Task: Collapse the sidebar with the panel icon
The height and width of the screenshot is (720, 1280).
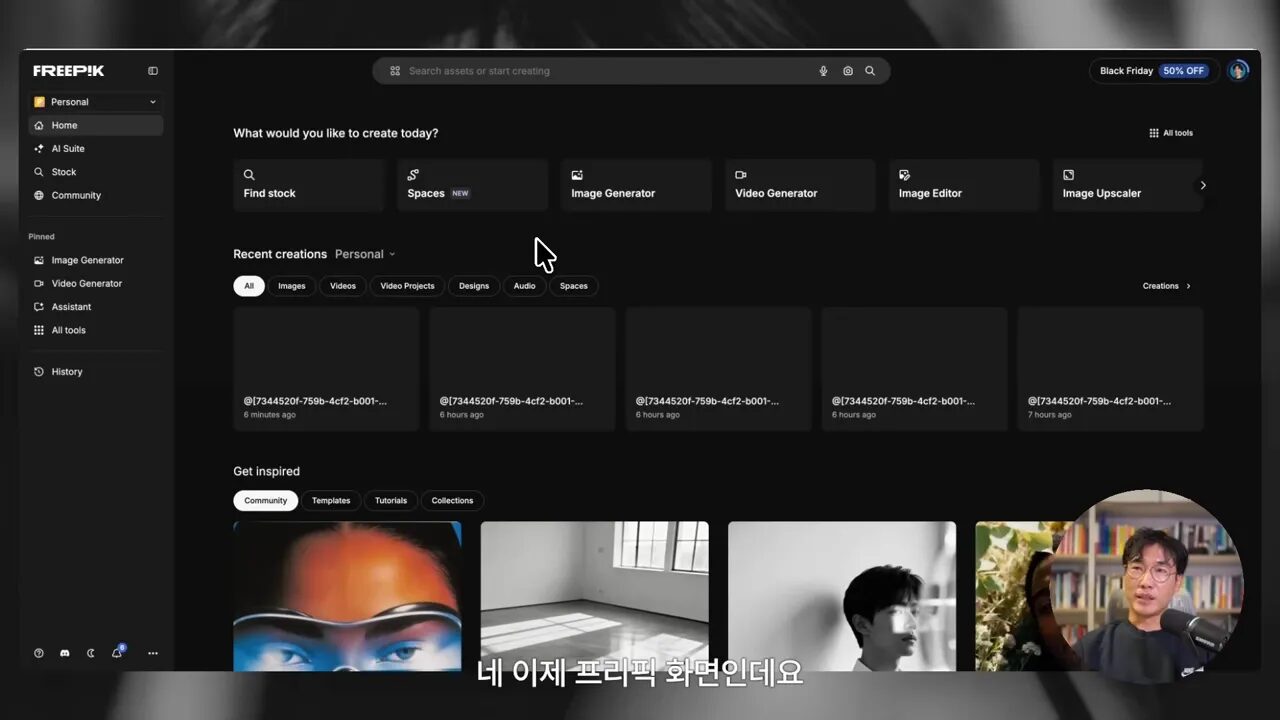Action: [x=152, y=70]
